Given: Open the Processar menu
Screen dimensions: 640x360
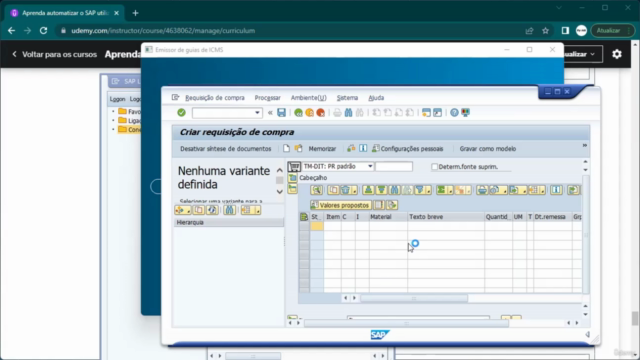Looking at the screenshot, I should pos(267,98).
